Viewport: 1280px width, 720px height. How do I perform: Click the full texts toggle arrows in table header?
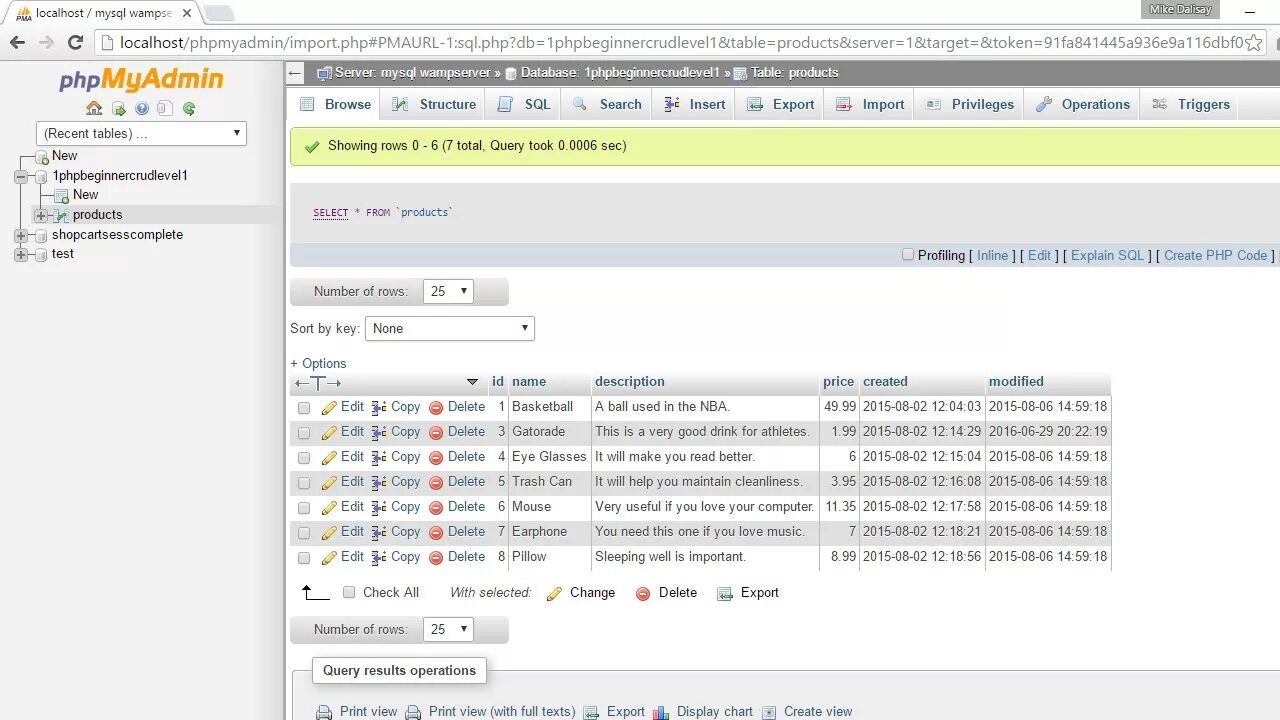tap(318, 383)
